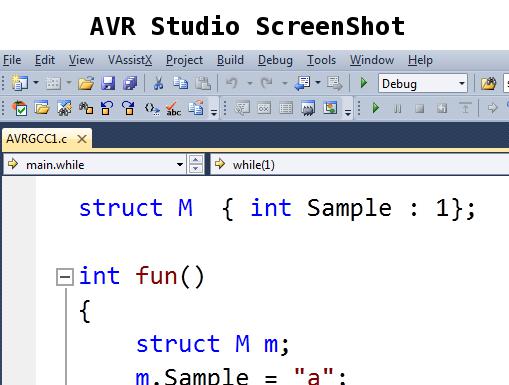Click the Cut scissors icon
This screenshot has height=385, width=509.
point(158,83)
